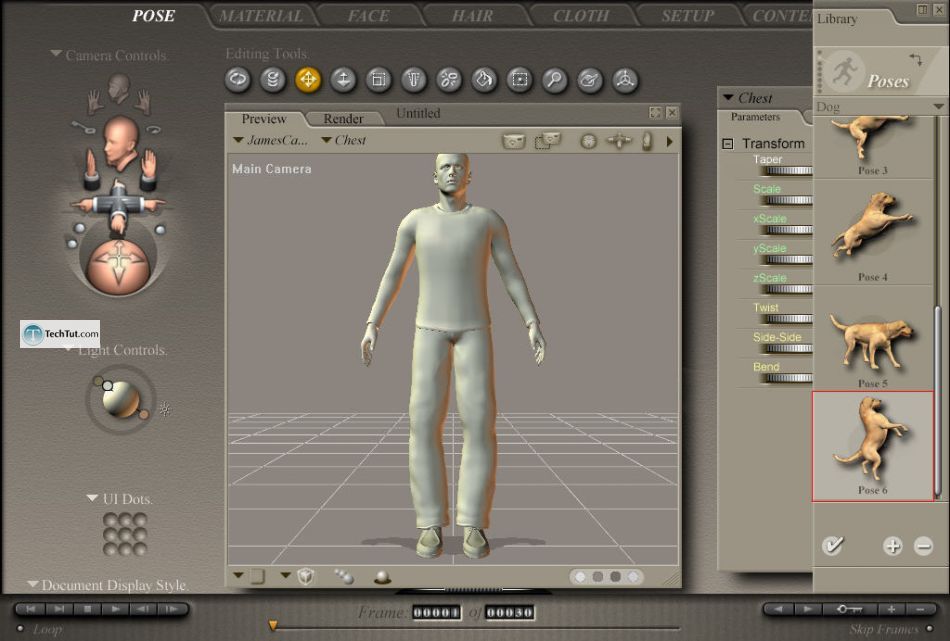Screen dimensions: 950x641
Task: Click the cross-arms Move XZ camera control
Action: [x=118, y=206]
